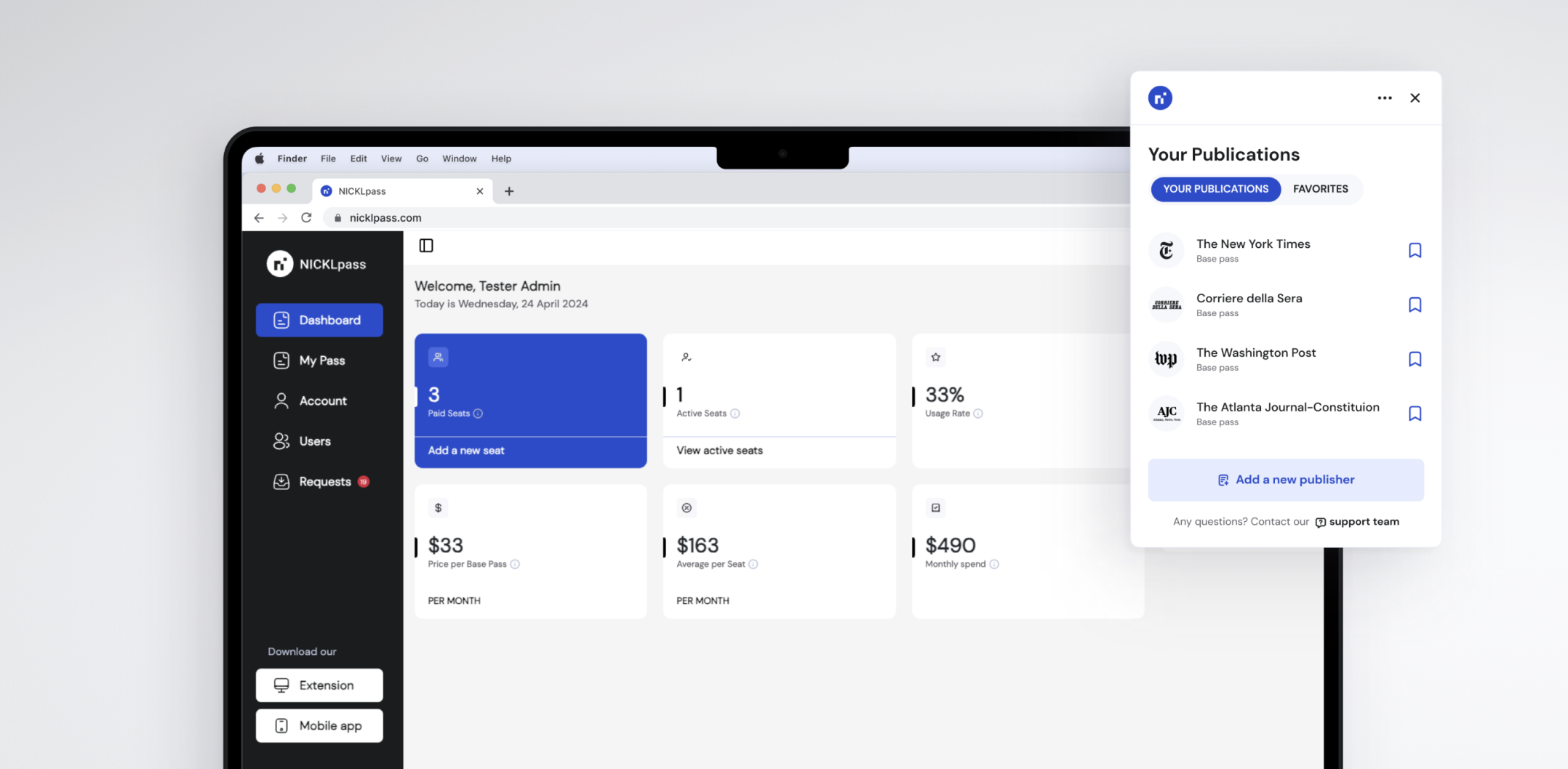Open the Apple menu
Viewport: 1568px width, 769px height.
(260, 158)
